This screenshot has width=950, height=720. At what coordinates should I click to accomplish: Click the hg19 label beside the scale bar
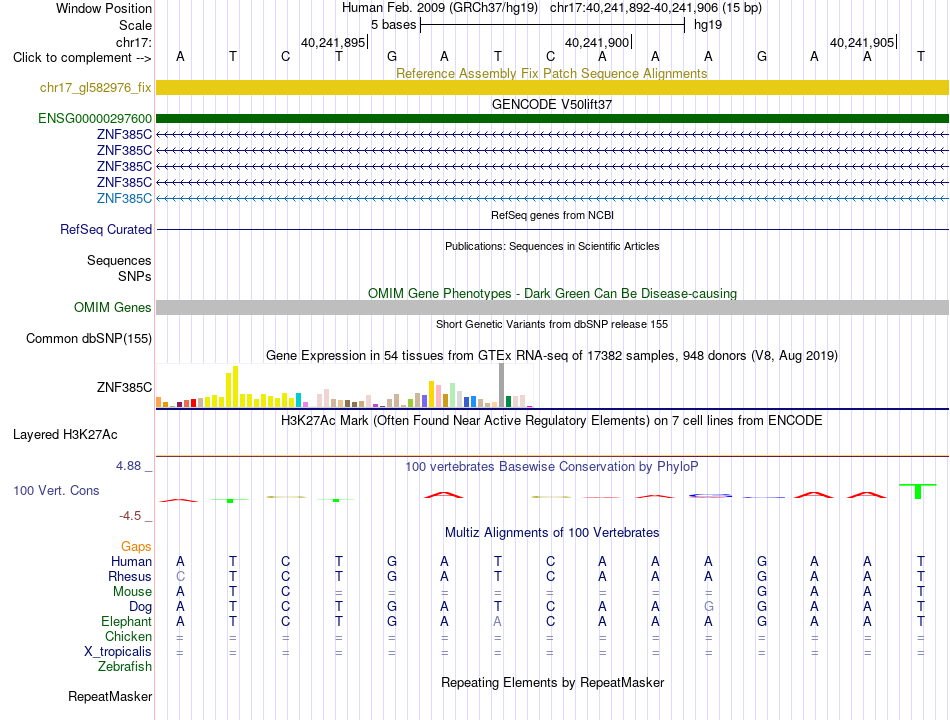click(x=708, y=25)
